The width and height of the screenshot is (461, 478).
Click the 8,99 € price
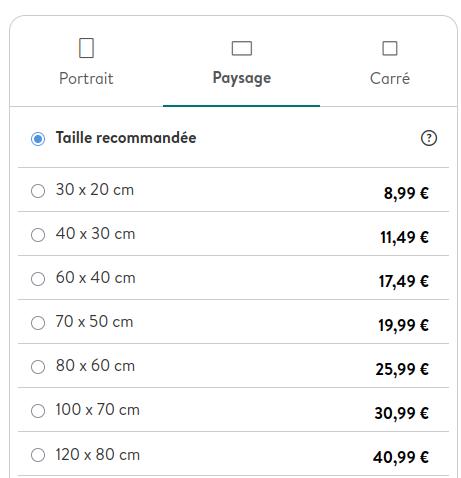tap(406, 193)
